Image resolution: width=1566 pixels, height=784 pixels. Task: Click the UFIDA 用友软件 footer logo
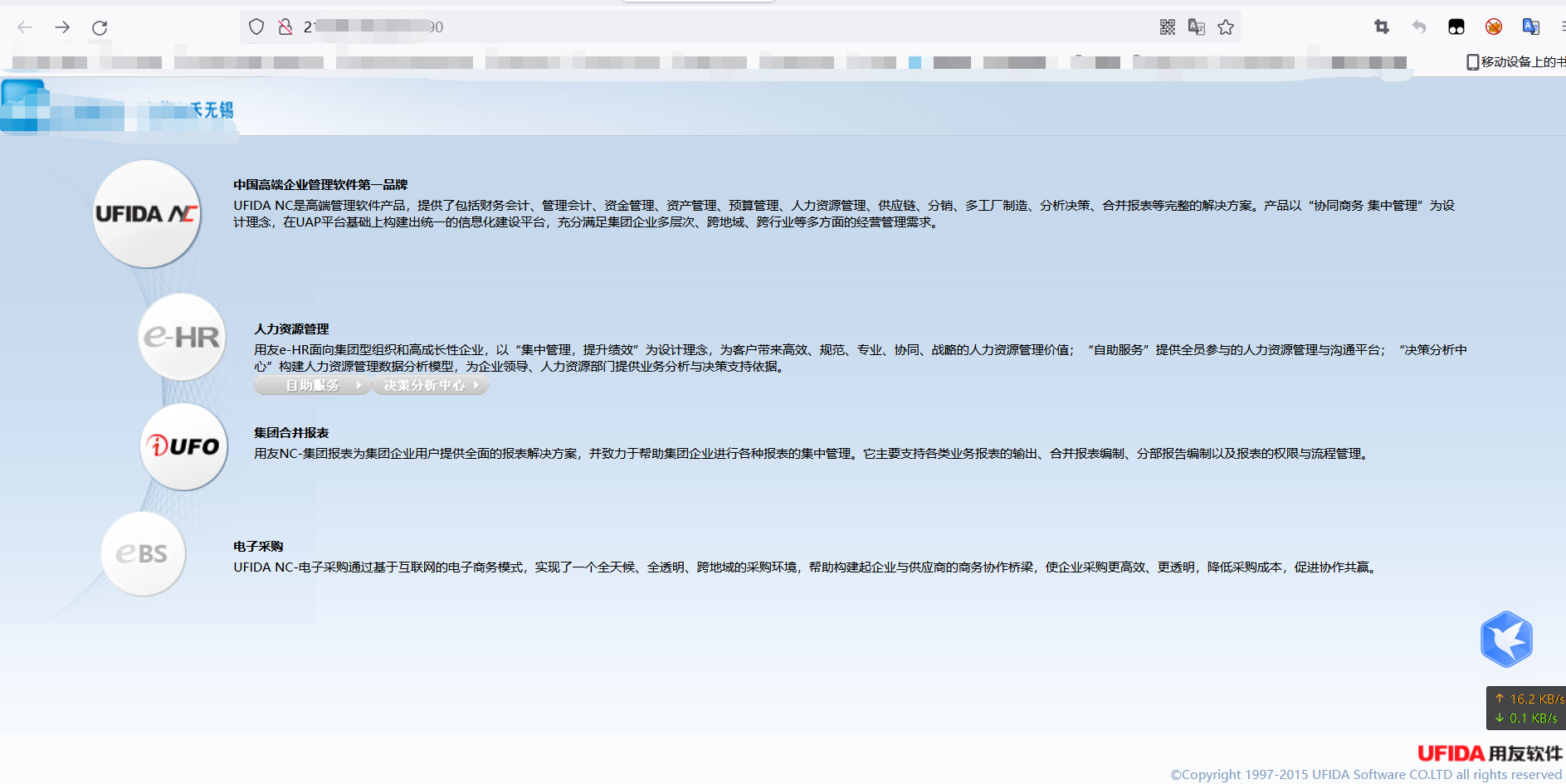pos(1490,753)
